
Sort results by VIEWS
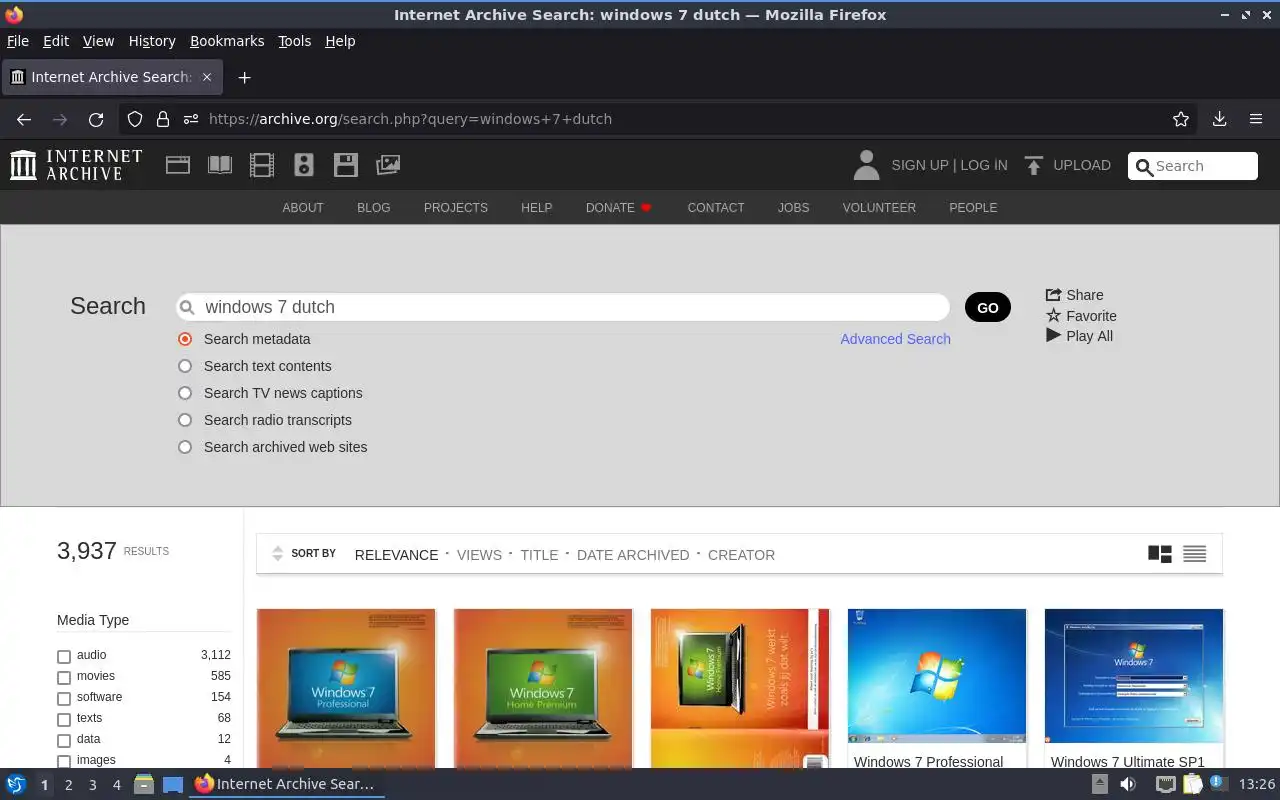point(479,555)
